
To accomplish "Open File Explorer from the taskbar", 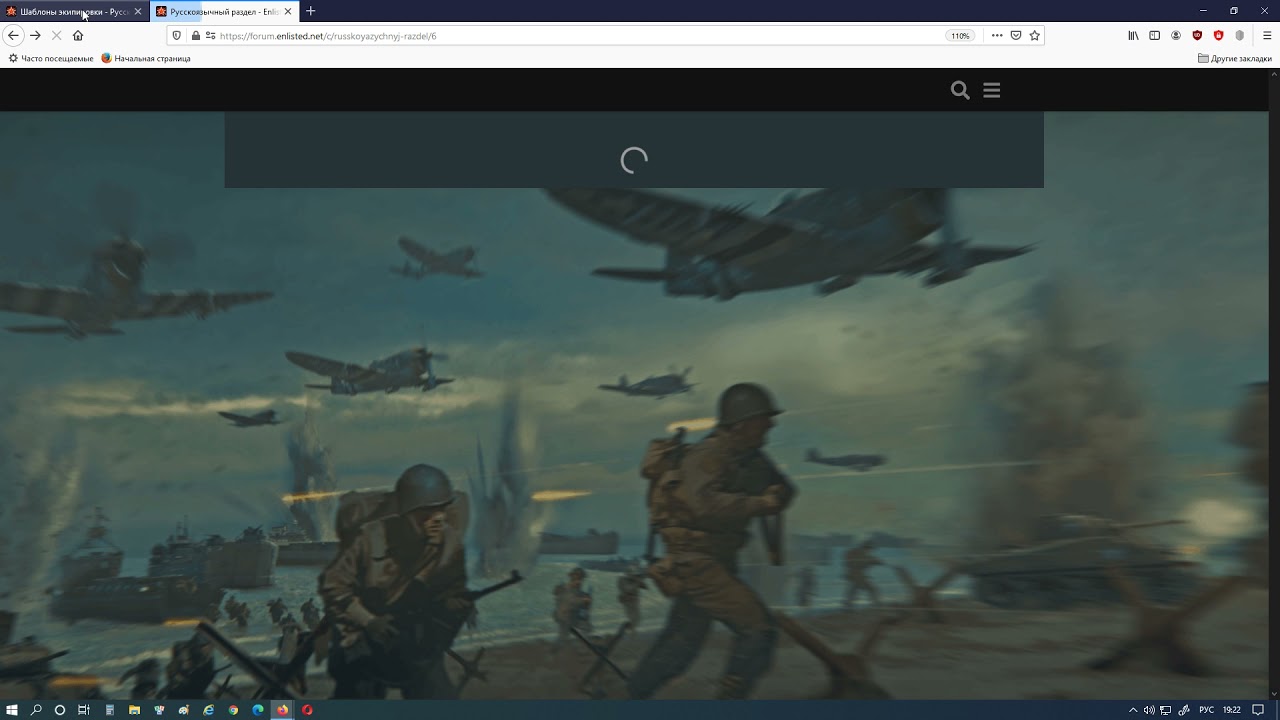I will 134,710.
